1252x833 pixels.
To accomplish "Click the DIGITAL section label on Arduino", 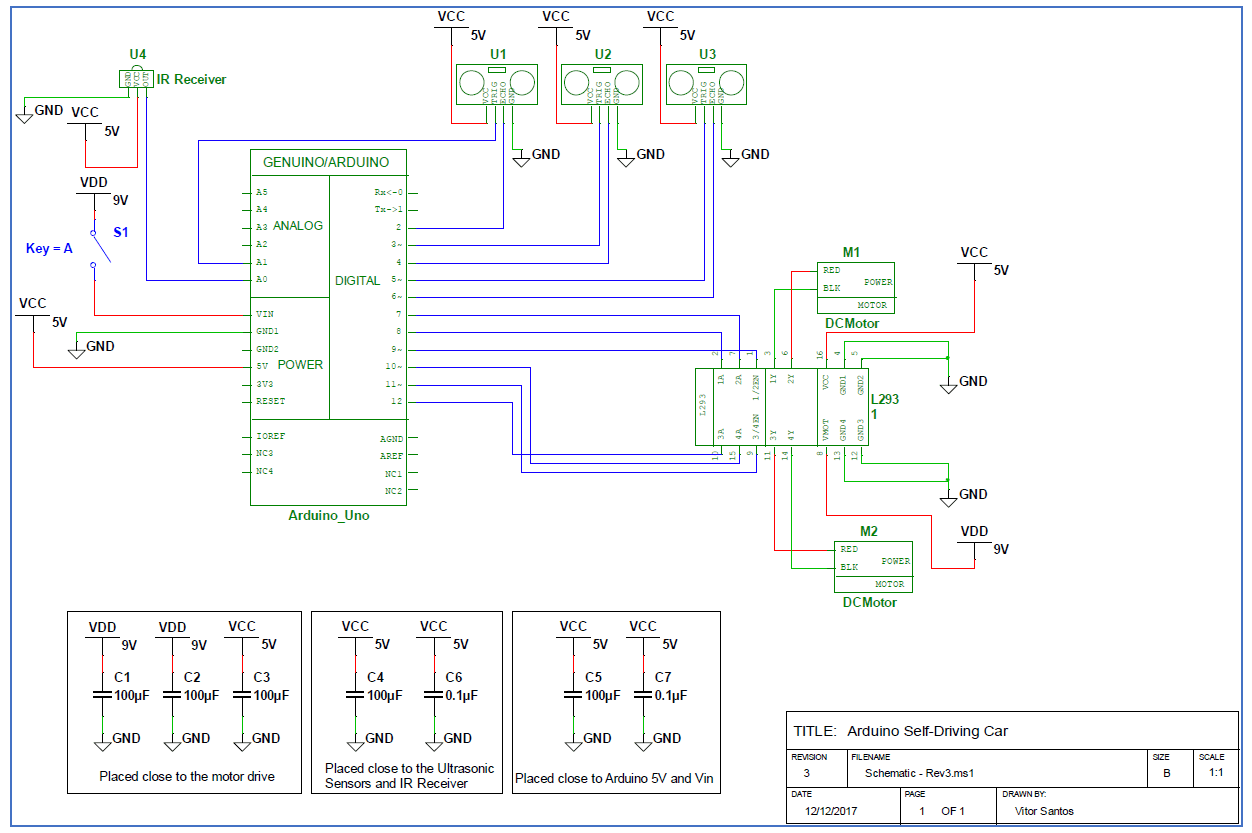I will click(358, 281).
